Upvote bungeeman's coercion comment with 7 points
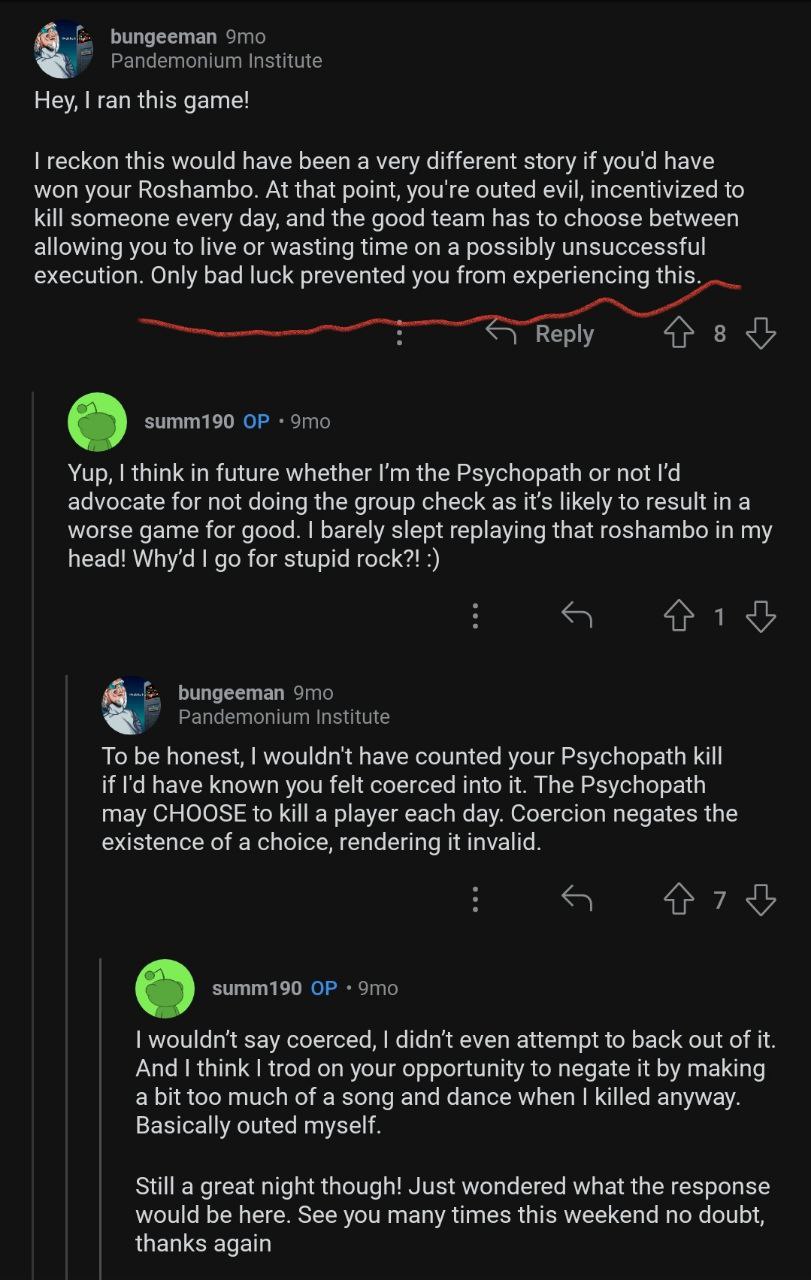 coord(679,900)
